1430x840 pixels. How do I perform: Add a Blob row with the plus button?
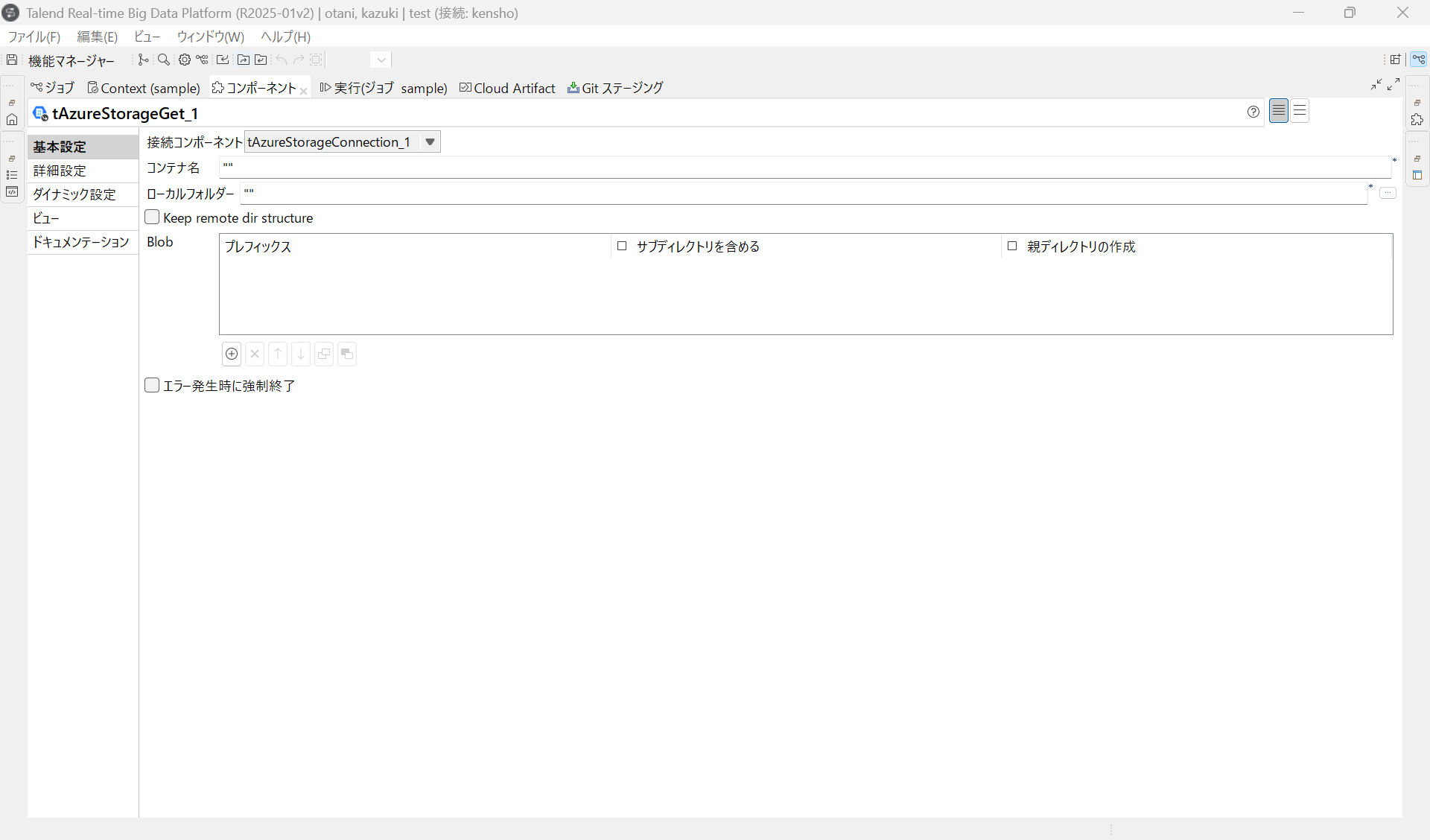coord(232,354)
